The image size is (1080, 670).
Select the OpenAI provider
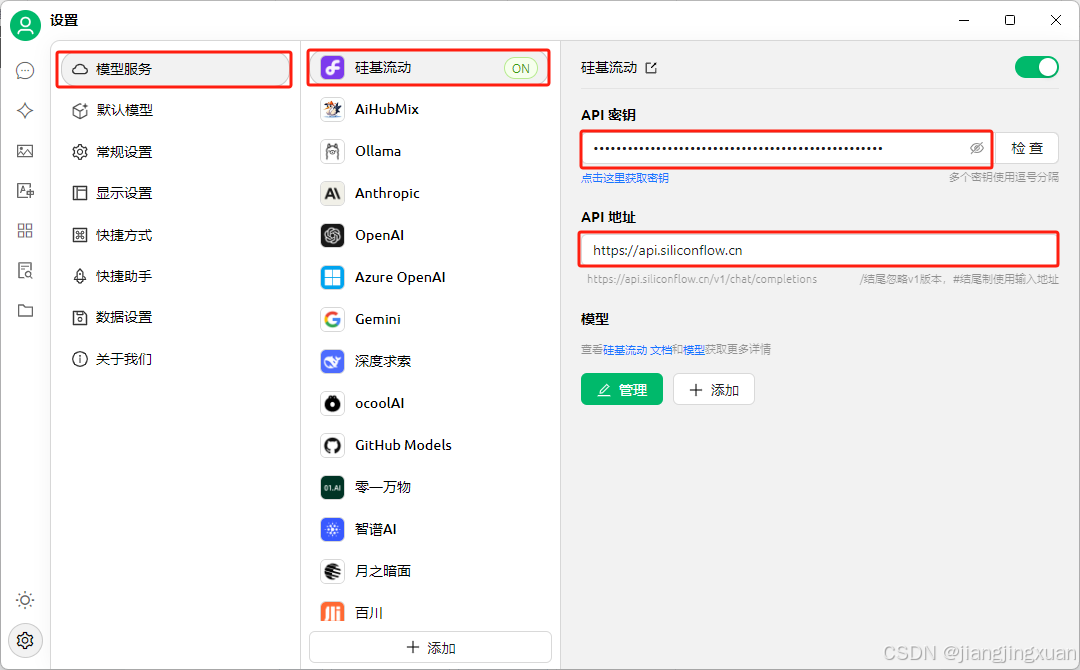click(430, 235)
